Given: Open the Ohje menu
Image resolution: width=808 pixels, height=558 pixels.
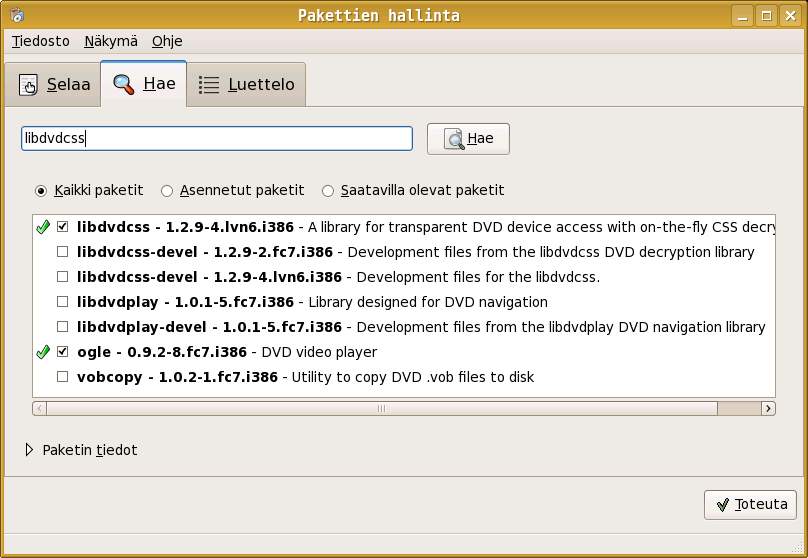Looking at the screenshot, I should click(x=167, y=41).
